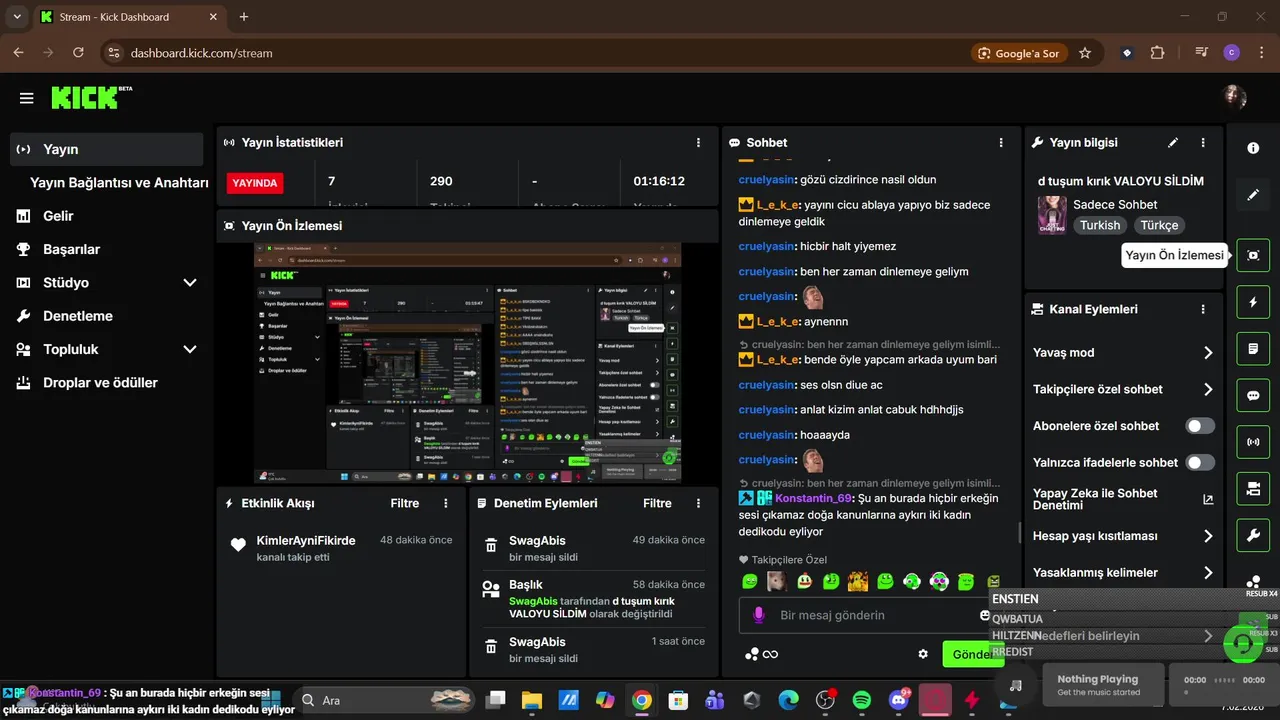Edit stream info with pencil icon in Yayın bilgisi
This screenshot has width=1280, height=720.
pos(1173,143)
